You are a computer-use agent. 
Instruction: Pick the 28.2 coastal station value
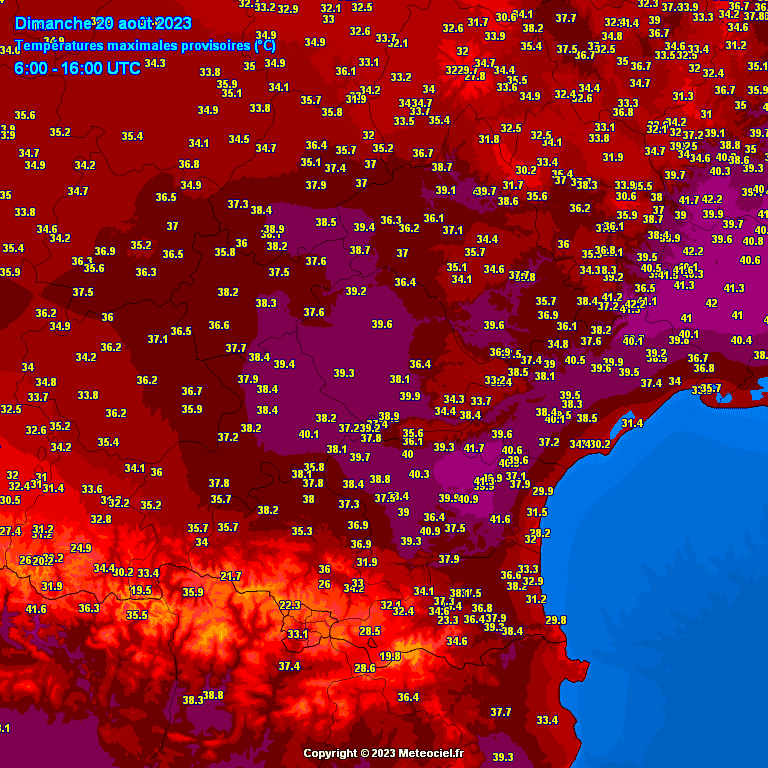click(540, 533)
